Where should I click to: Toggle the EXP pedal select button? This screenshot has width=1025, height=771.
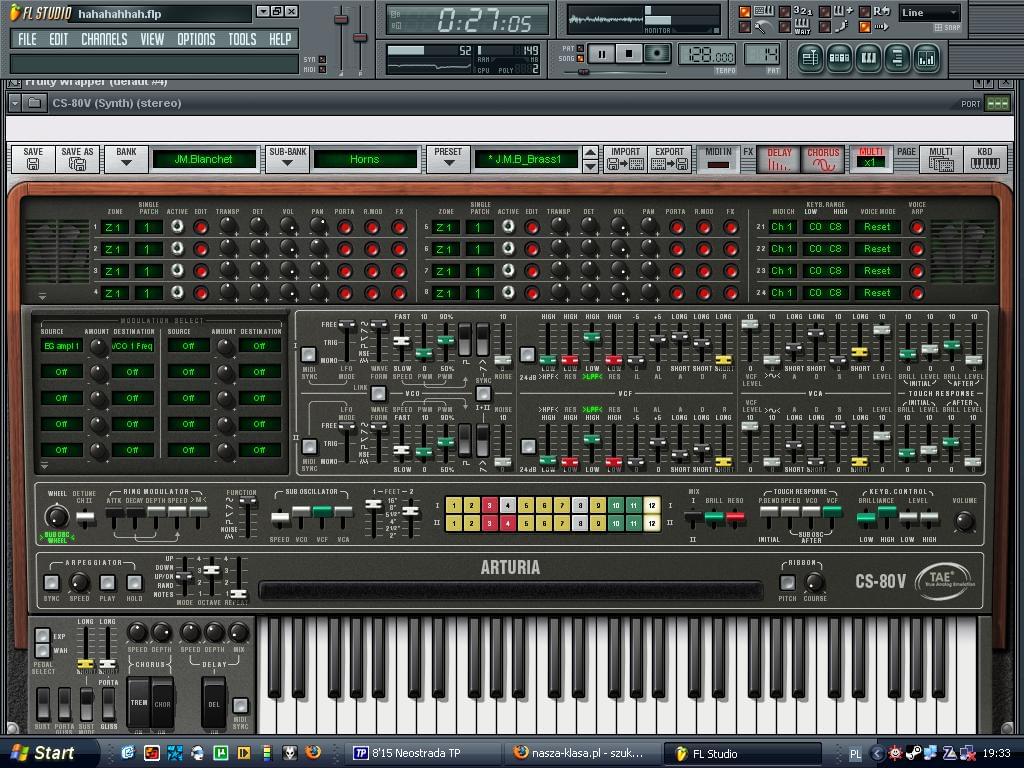[42, 636]
